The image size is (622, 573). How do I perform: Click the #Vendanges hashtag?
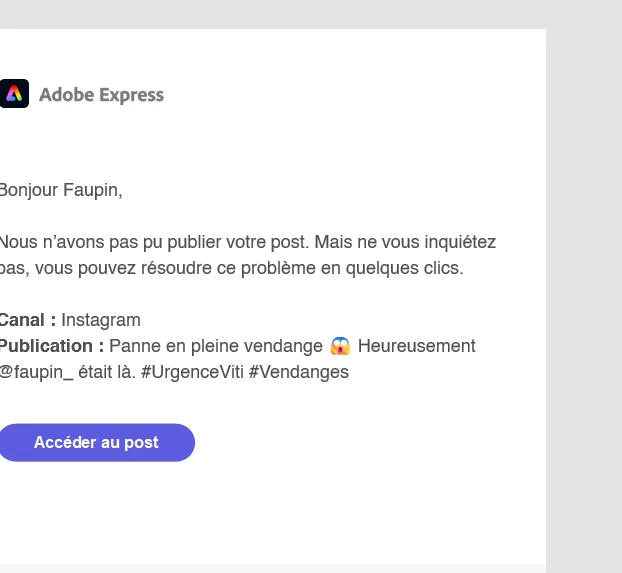[299, 373]
